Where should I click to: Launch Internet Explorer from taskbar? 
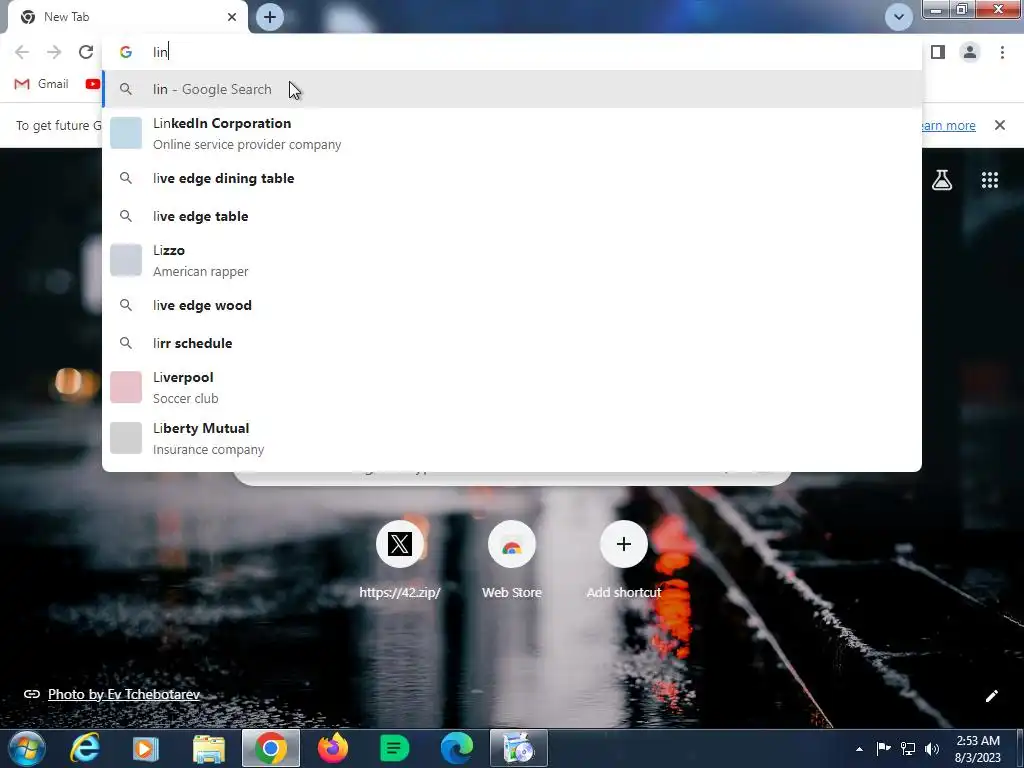(x=86, y=748)
